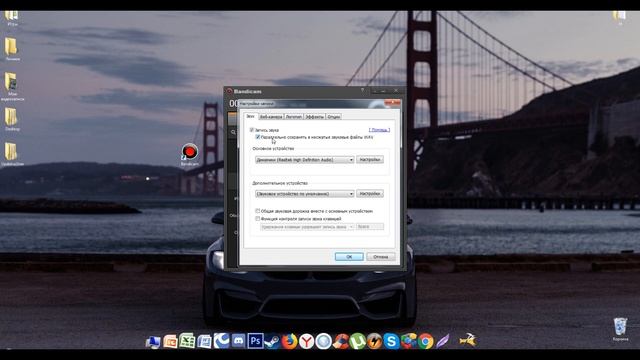
Task: Close the recording settings dialog
Action: pyautogui.click(x=392, y=103)
